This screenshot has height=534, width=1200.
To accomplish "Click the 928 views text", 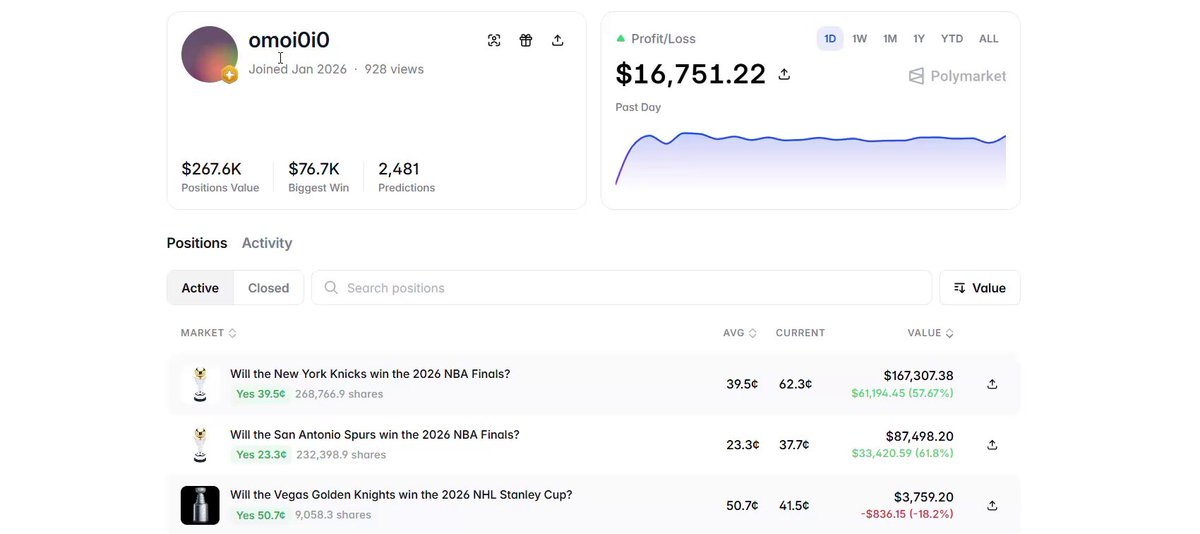I will point(394,69).
